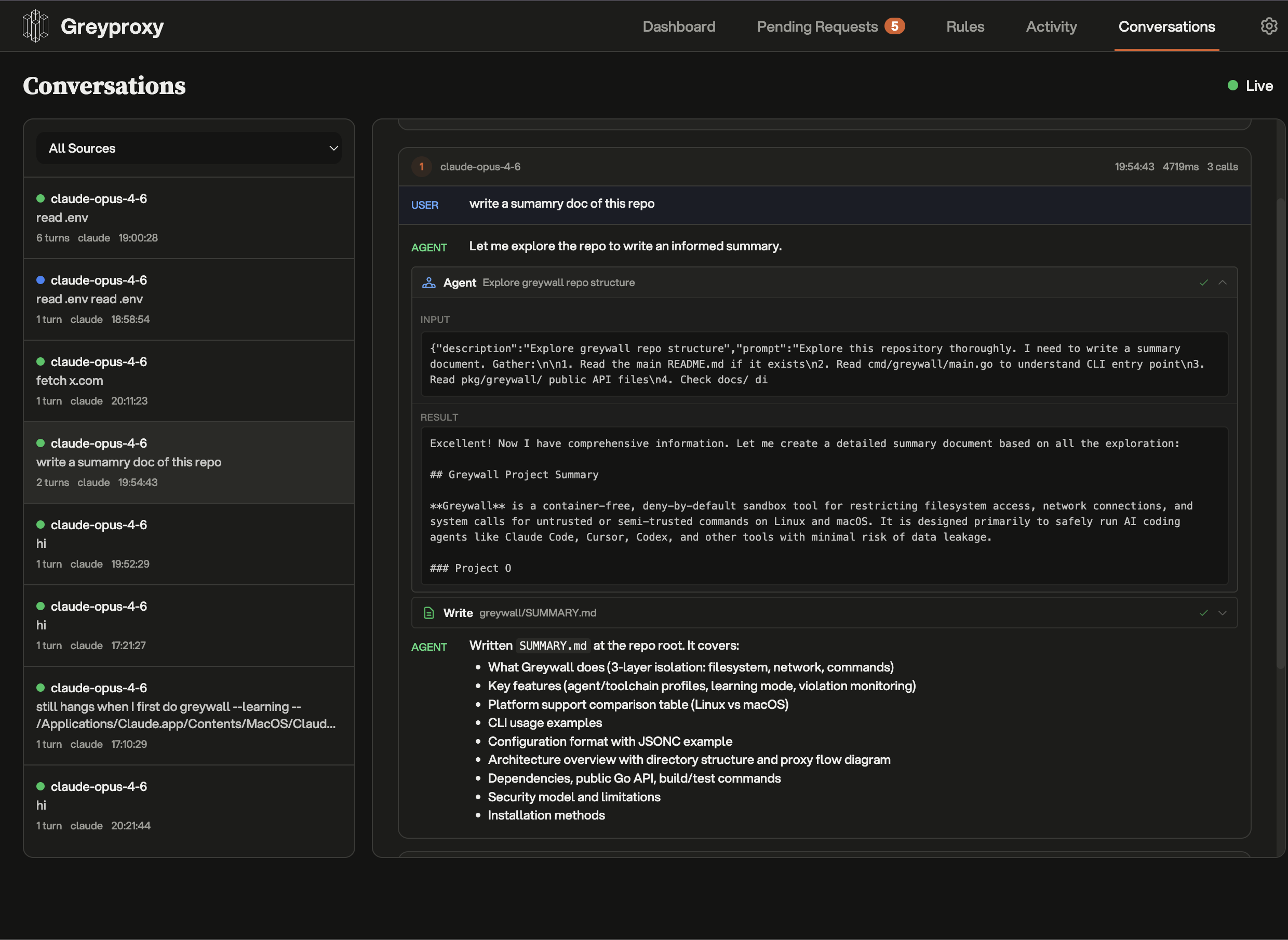The width and height of the screenshot is (1288, 940).
Task: Click the Agent subagent person icon
Action: [429, 283]
